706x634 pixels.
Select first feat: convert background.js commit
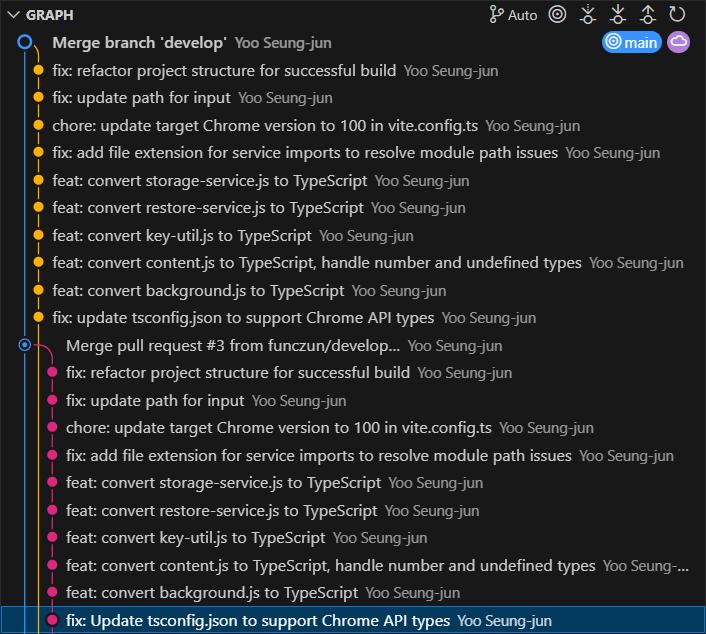click(x=353, y=290)
